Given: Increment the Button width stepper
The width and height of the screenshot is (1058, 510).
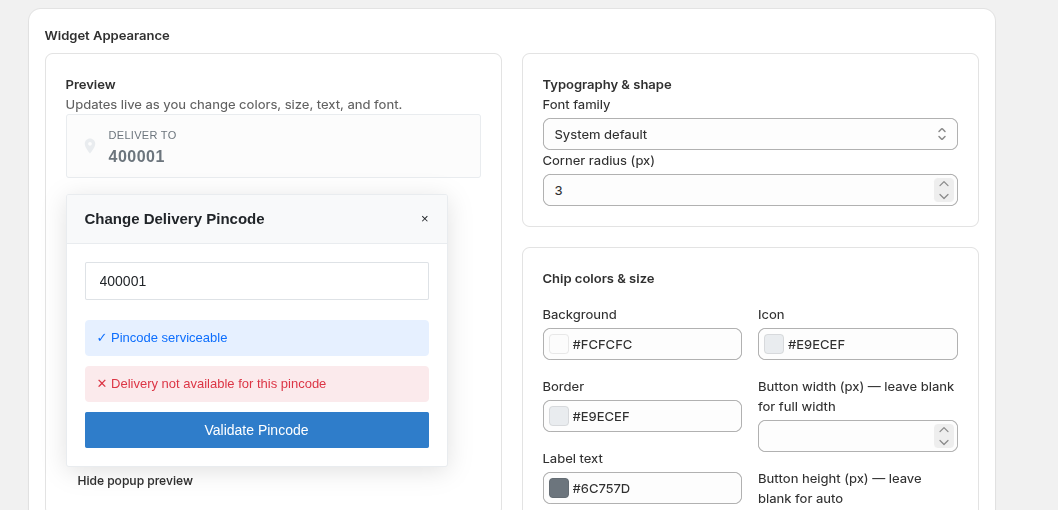Looking at the screenshot, I should tap(943, 430).
